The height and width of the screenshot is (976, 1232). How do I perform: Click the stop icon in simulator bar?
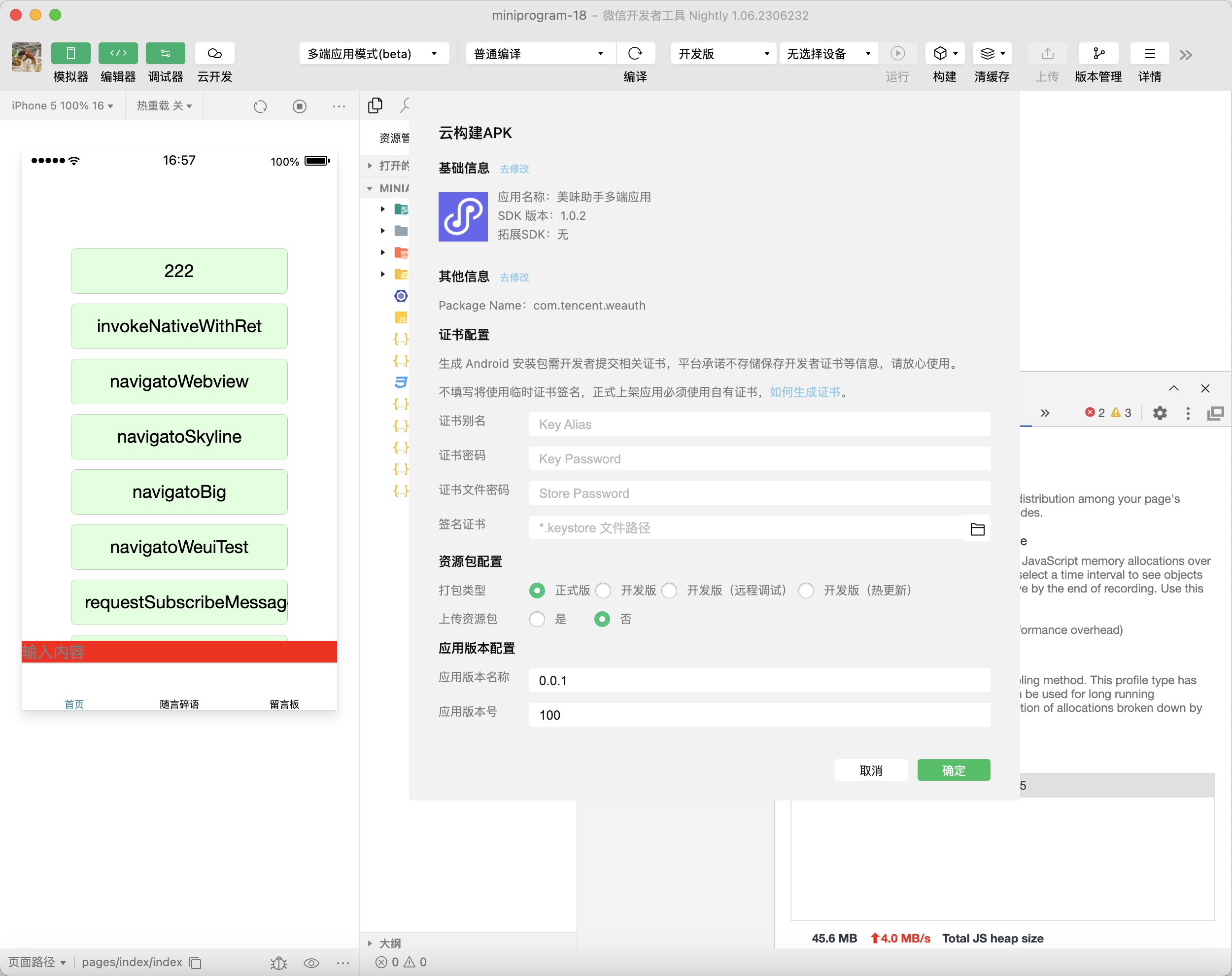point(299,106)
